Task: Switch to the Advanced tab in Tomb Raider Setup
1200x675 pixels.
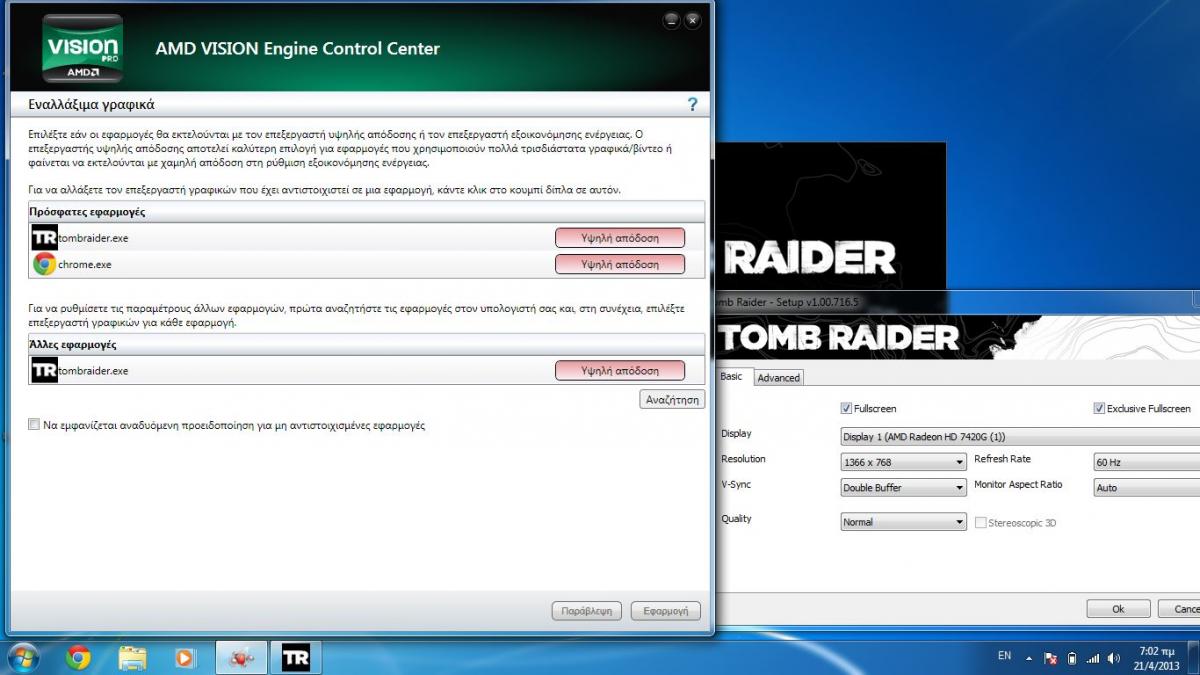Action: pyautogui.click(x=778, y=378)
